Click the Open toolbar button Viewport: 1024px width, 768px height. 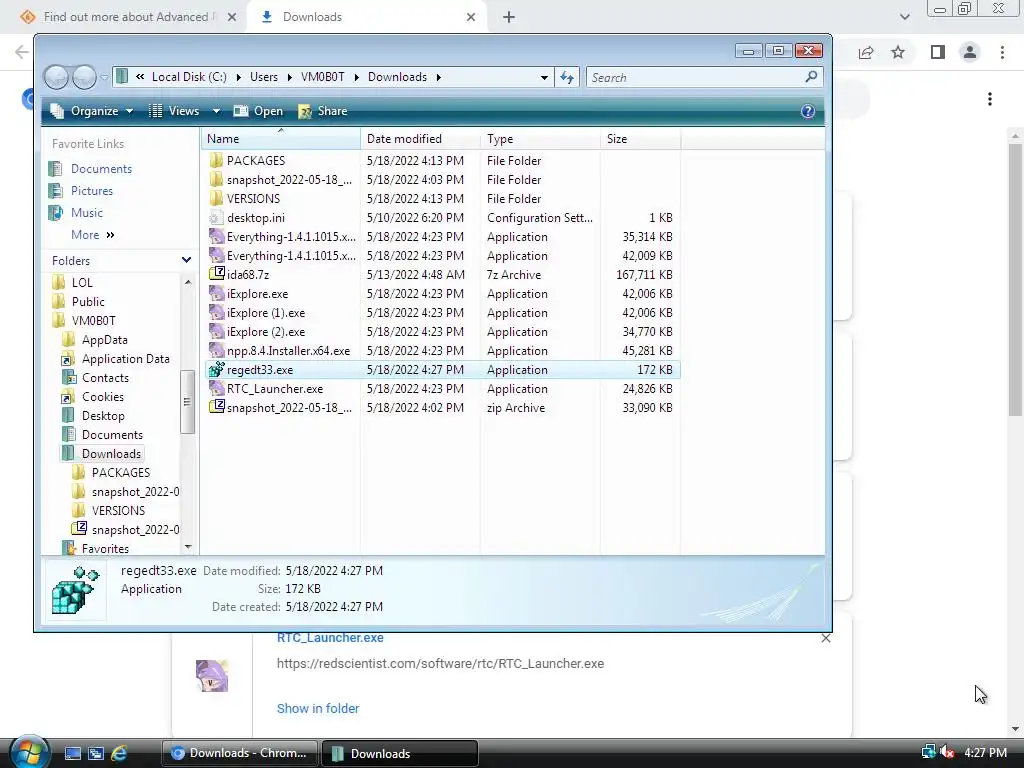click(x=259, y=111)
